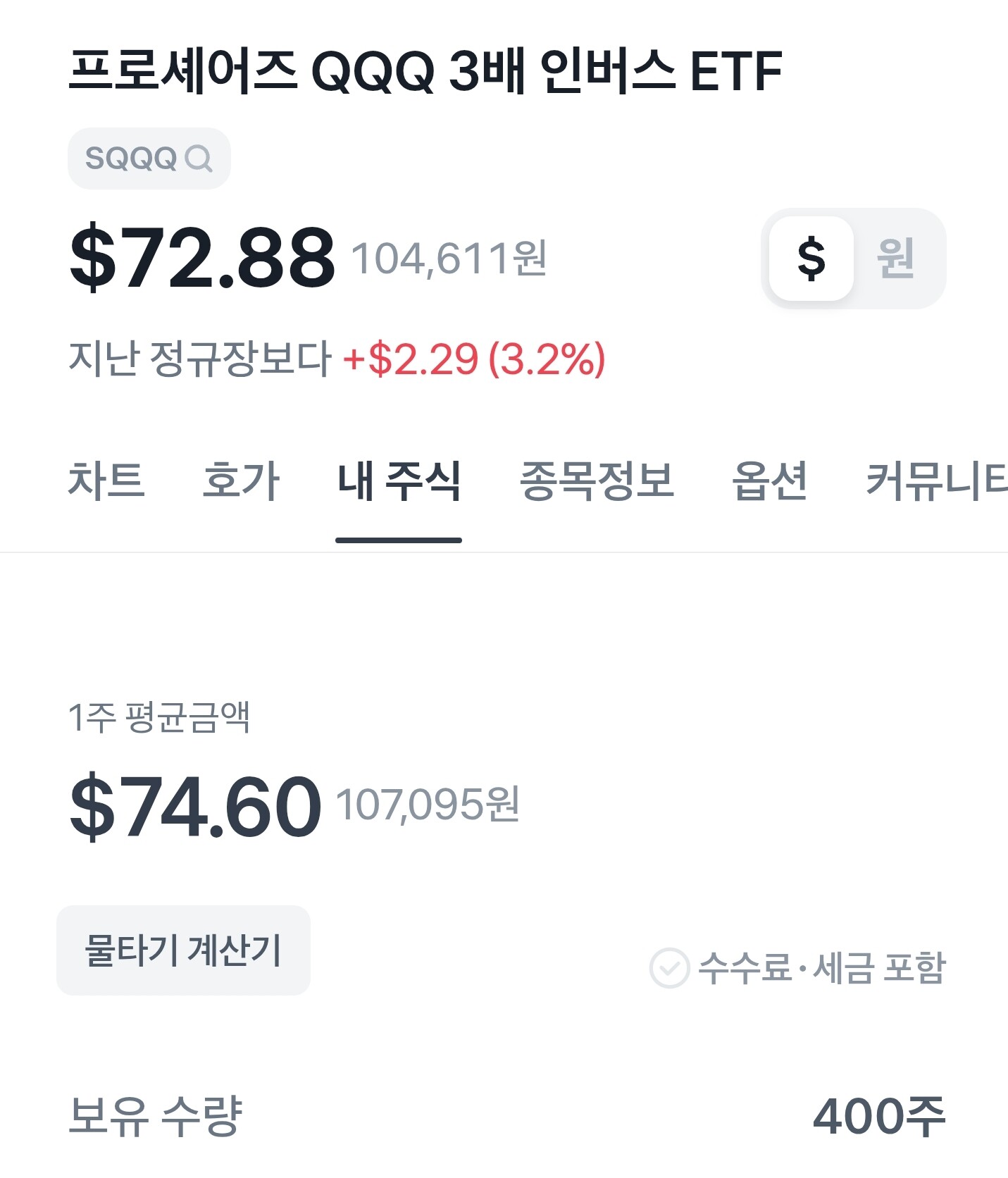Tap the 104,611원 converted price
This screenshot has width=1008, height=1178.
coord(449,259)
